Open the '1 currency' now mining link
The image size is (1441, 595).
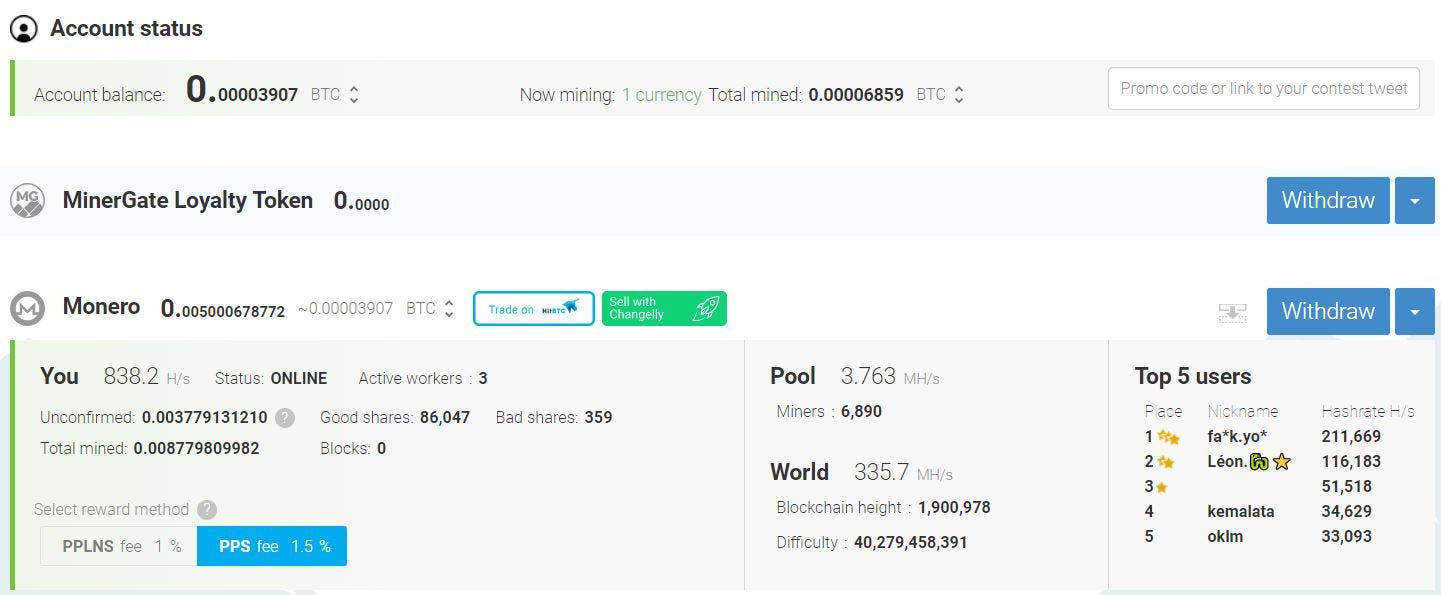point(661,95)
